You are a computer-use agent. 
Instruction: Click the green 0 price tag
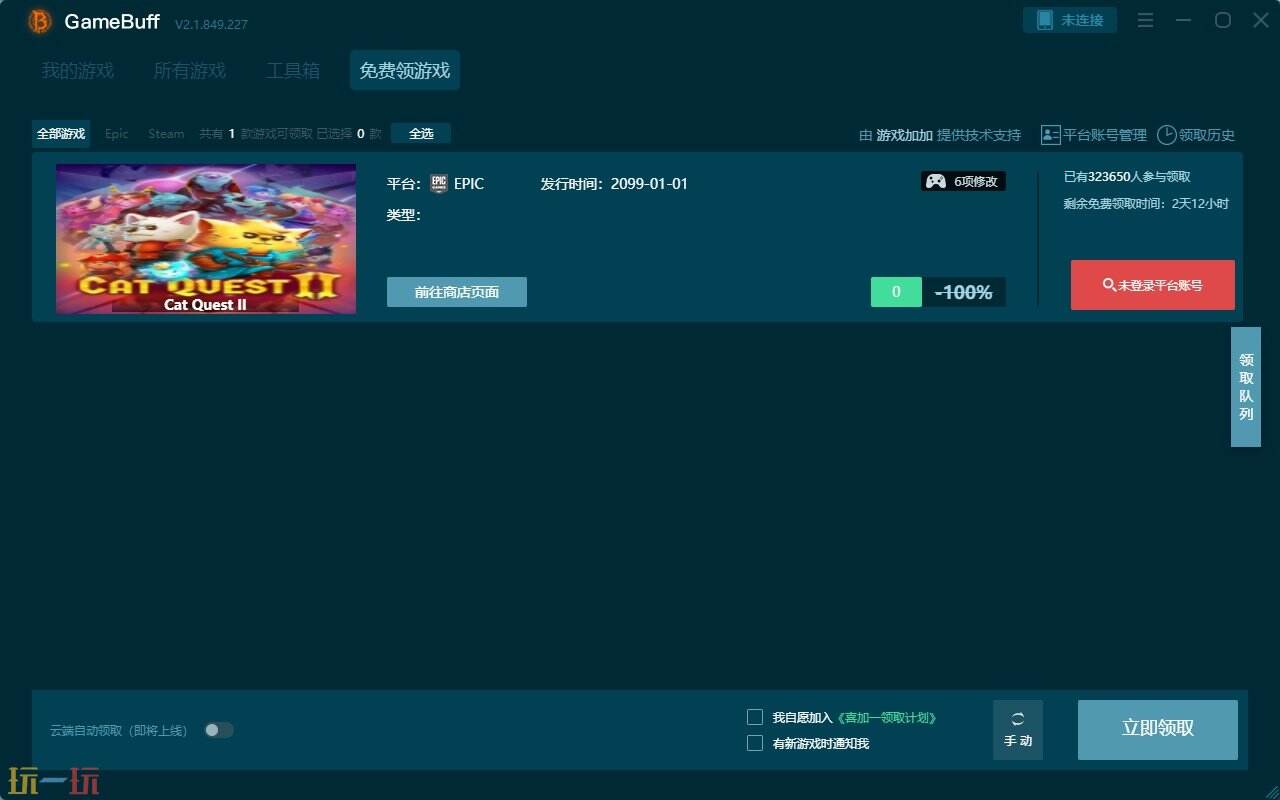coord(896,292)
